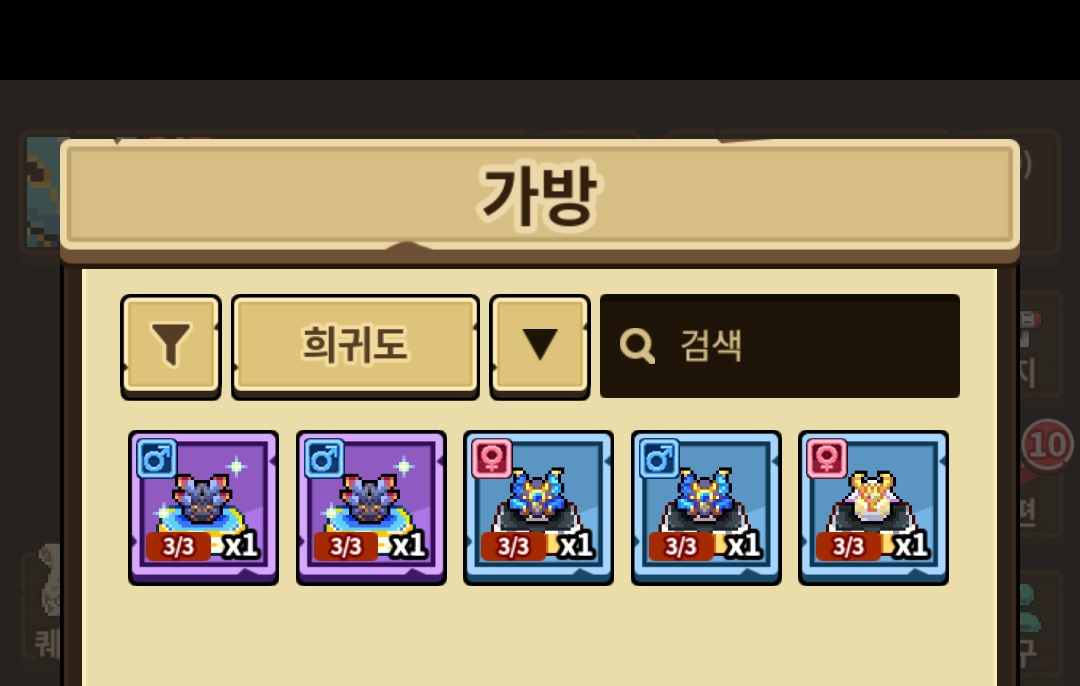Click the magnifying glass search icon
The image size is (1080, 686).
636,345
